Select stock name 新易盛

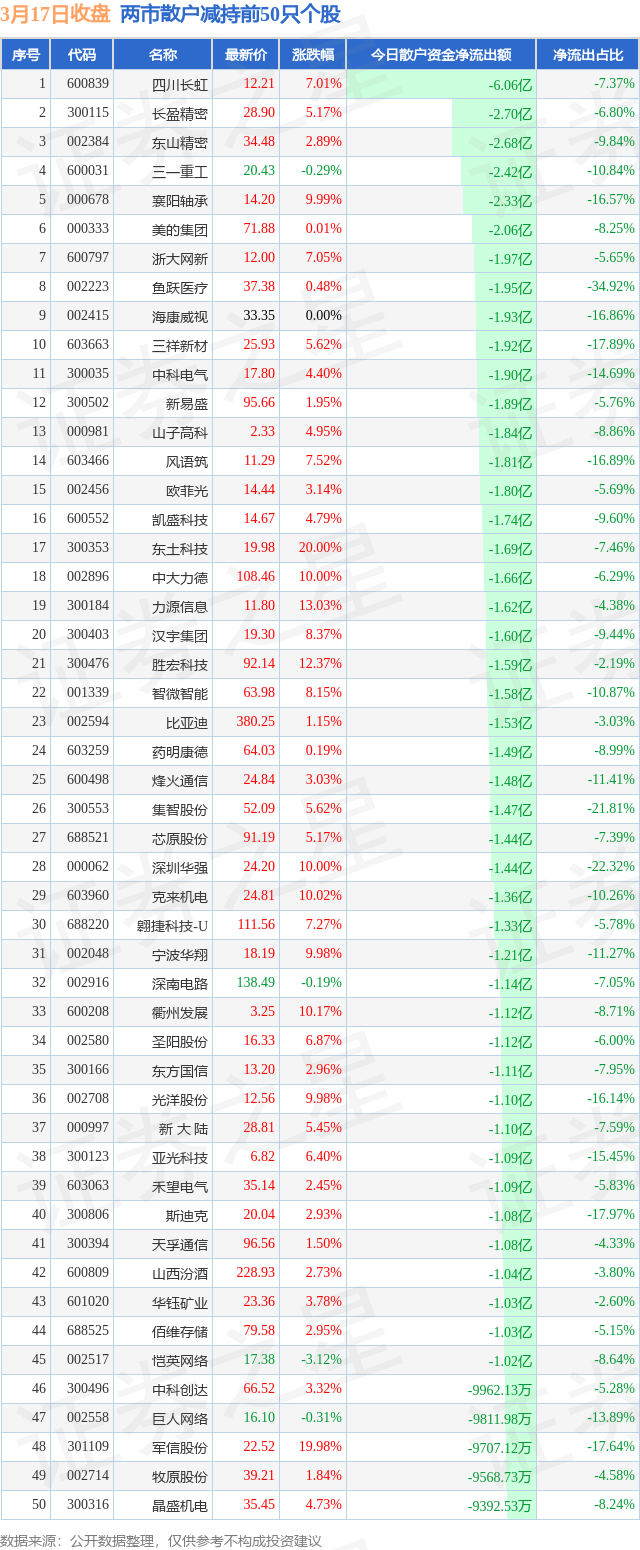187,403
